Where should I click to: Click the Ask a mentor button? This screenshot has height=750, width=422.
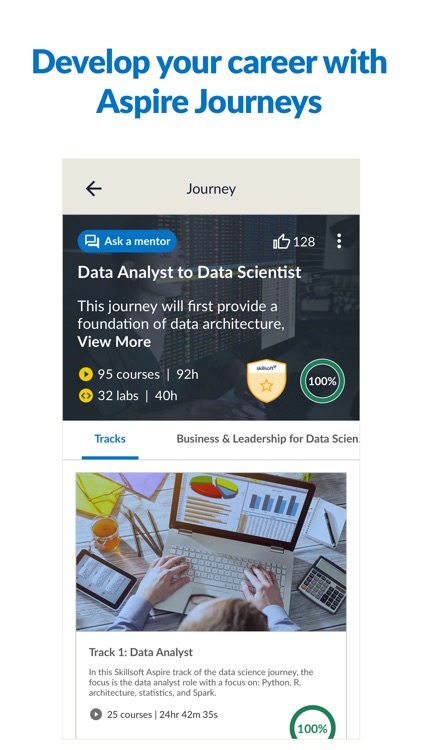127,241
